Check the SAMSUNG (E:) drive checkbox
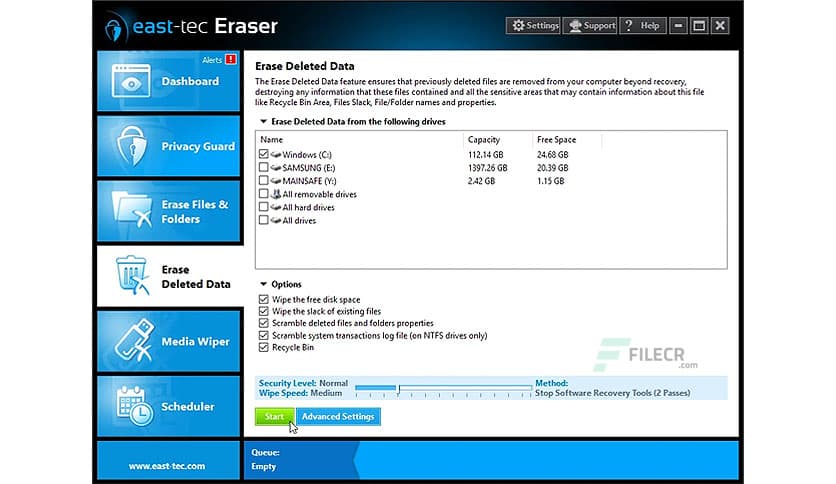 [x=263, y=167]
